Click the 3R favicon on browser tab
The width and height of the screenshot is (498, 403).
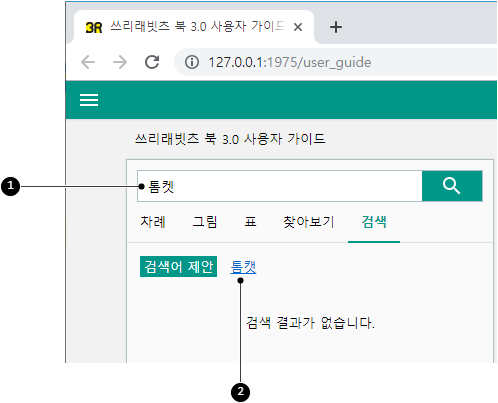(94, 27)
